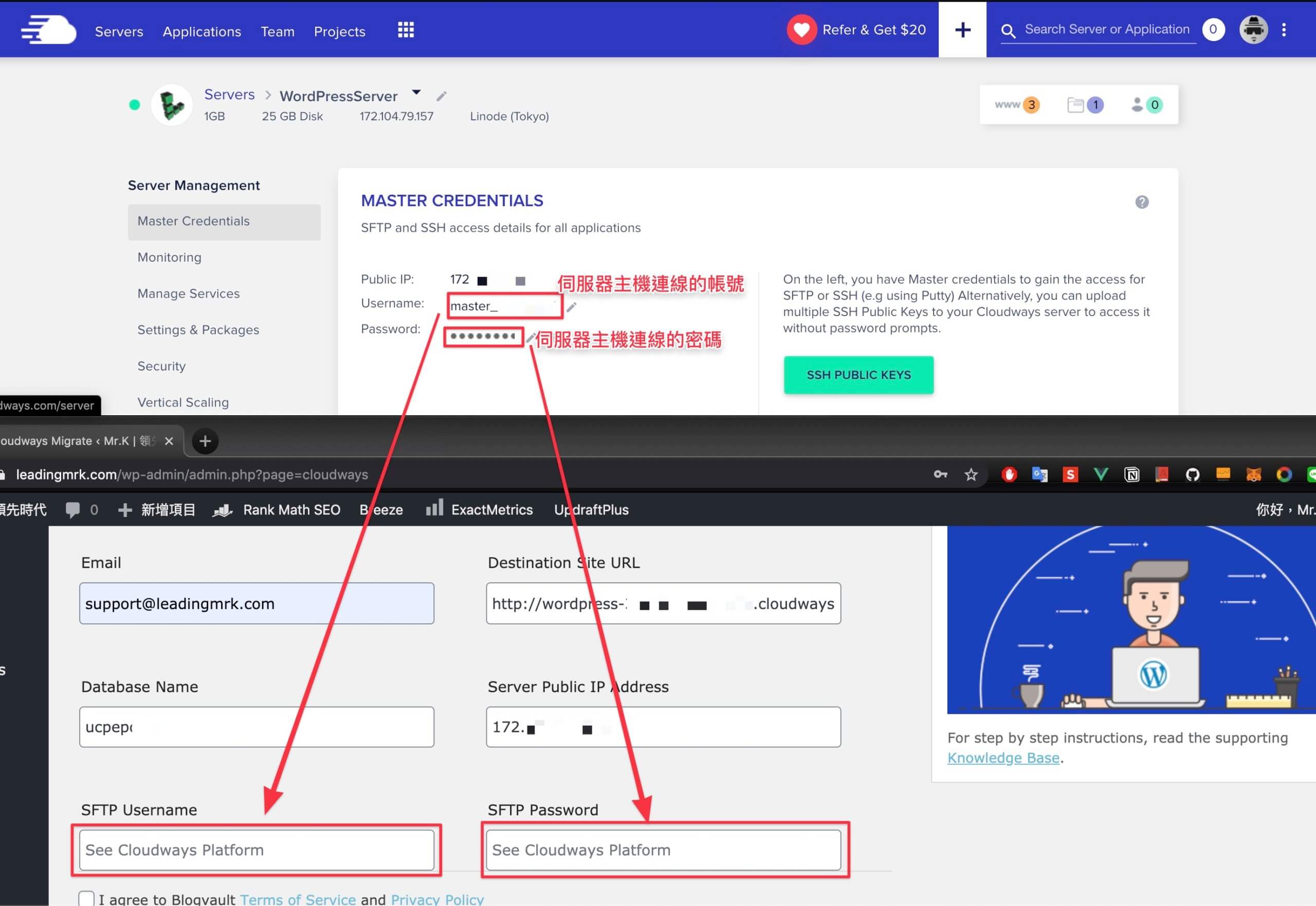
Task: Open the Applications menu item
Action: pos(202,31)
